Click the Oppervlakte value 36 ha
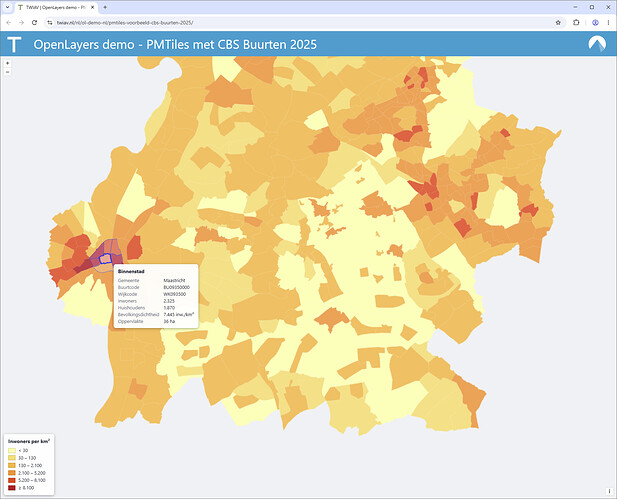Image resolution: width=617 pixels, height=499 pixels. (x=169, y=322)
